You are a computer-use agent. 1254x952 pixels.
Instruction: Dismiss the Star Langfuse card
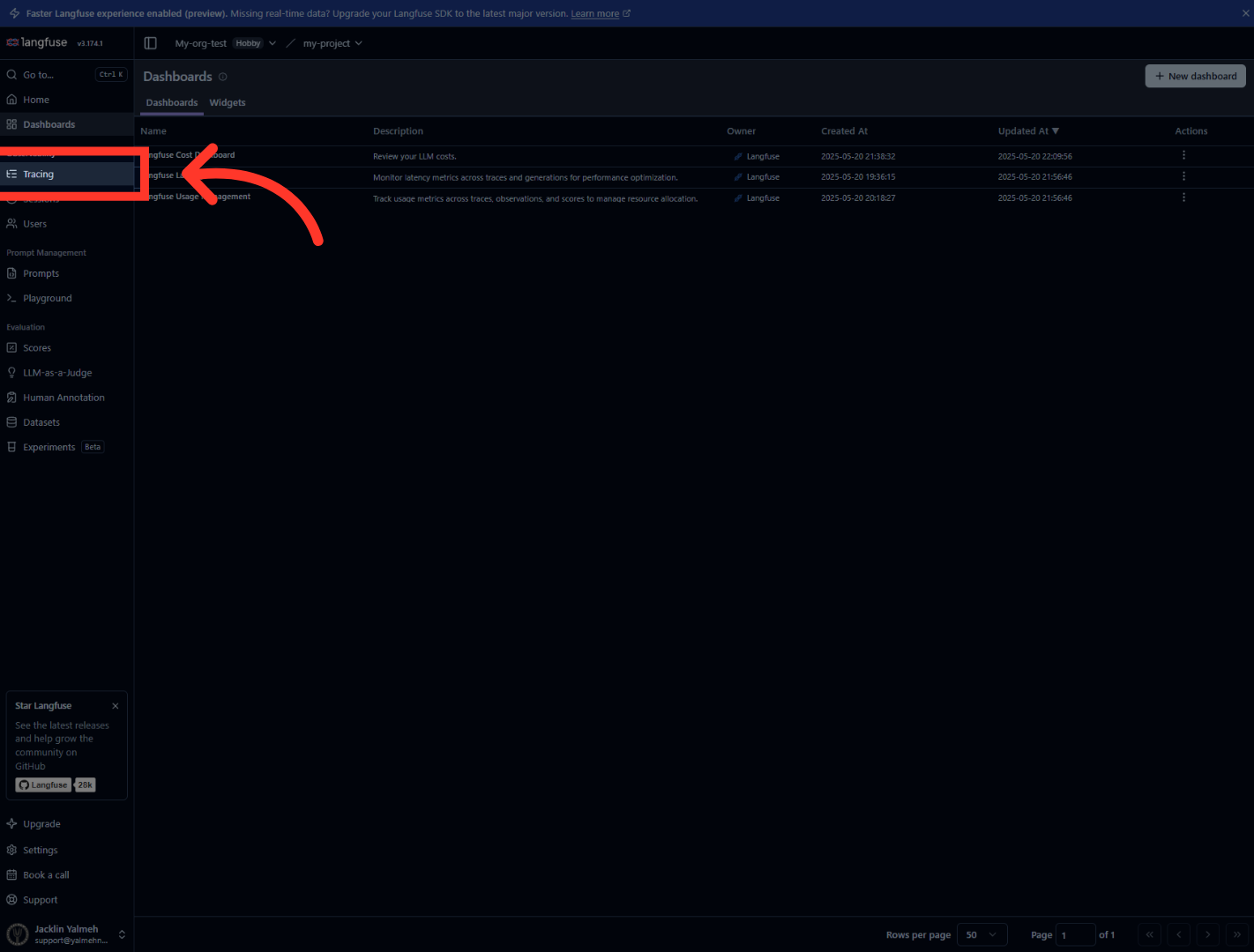click(116, 706)
